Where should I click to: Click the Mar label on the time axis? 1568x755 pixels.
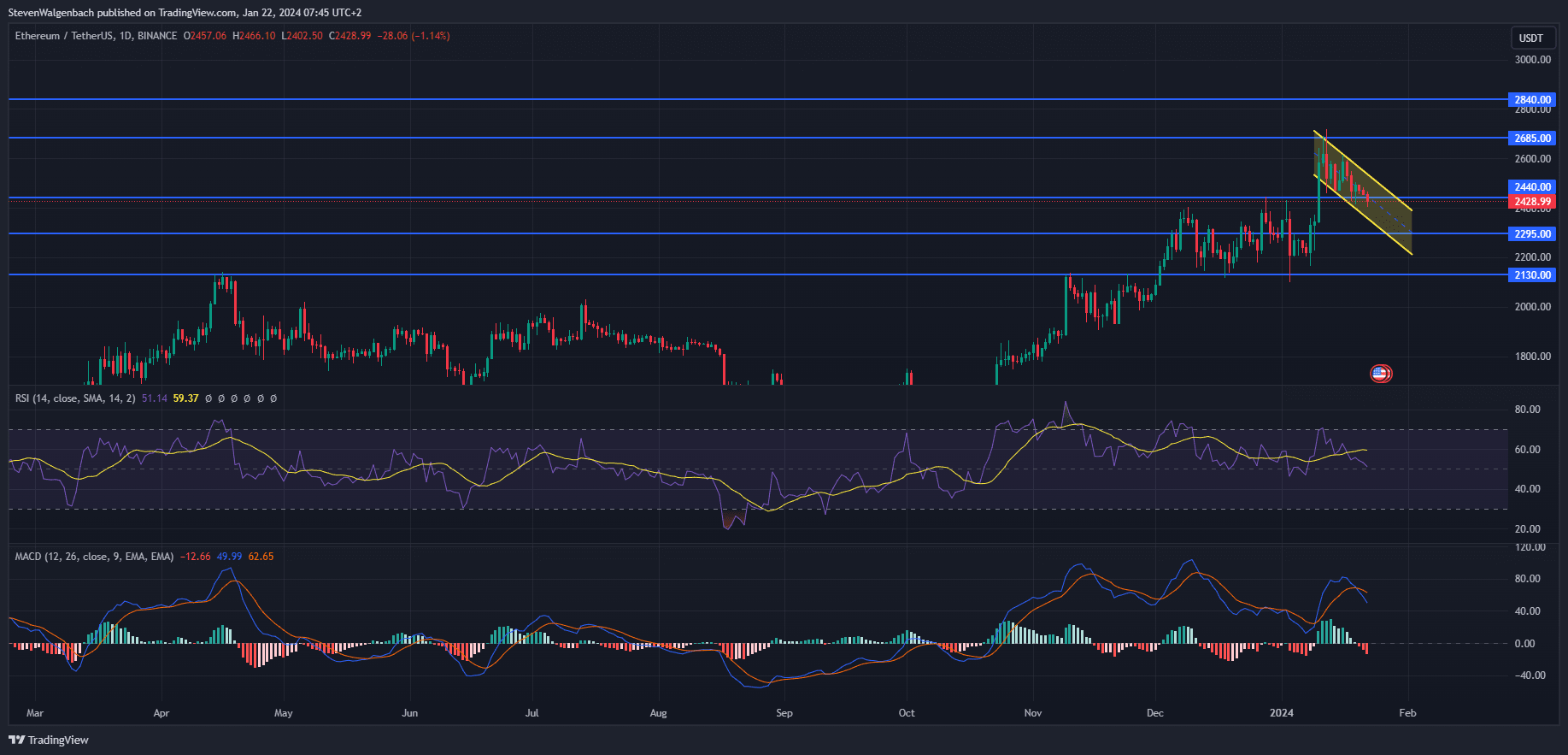35,713
